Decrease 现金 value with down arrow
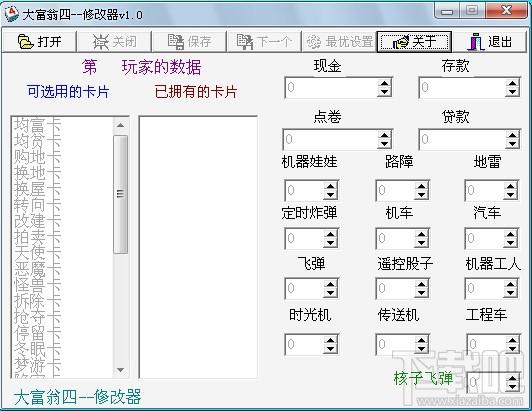Screen dimensions: 532x411 coord(384,92)
